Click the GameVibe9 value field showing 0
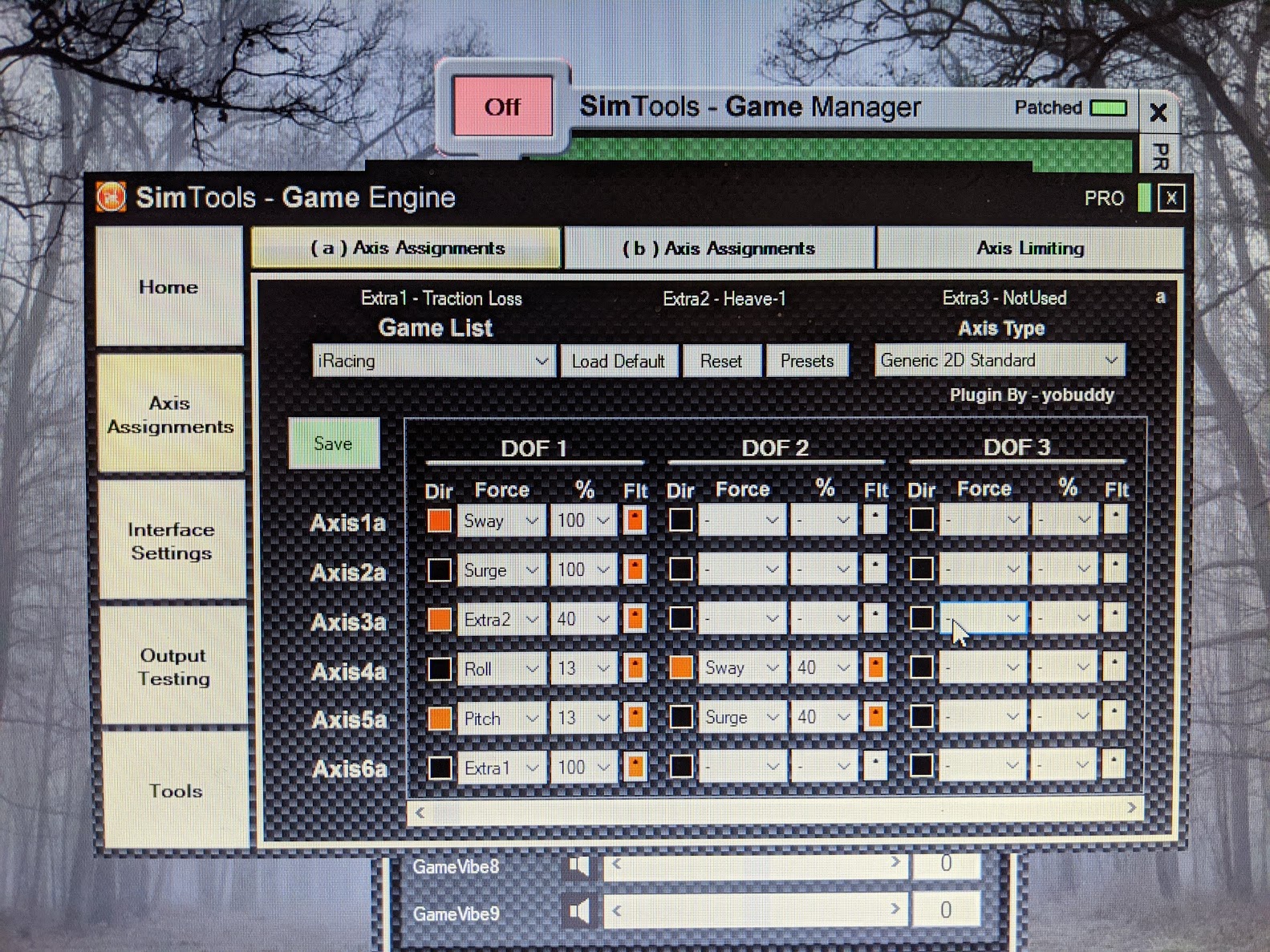Image resolution: width=1270 pixels, height=952 pixels. (x=946, y=909)
